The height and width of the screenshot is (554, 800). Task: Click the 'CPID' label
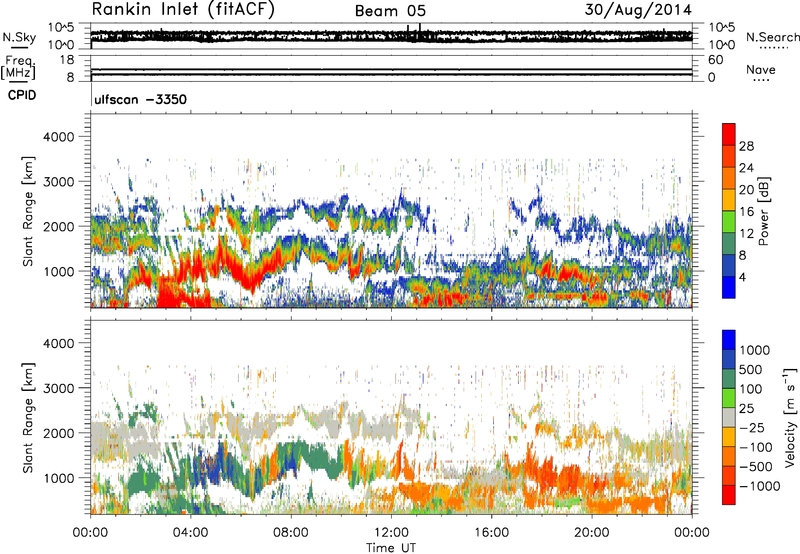[x=22, y=95]
